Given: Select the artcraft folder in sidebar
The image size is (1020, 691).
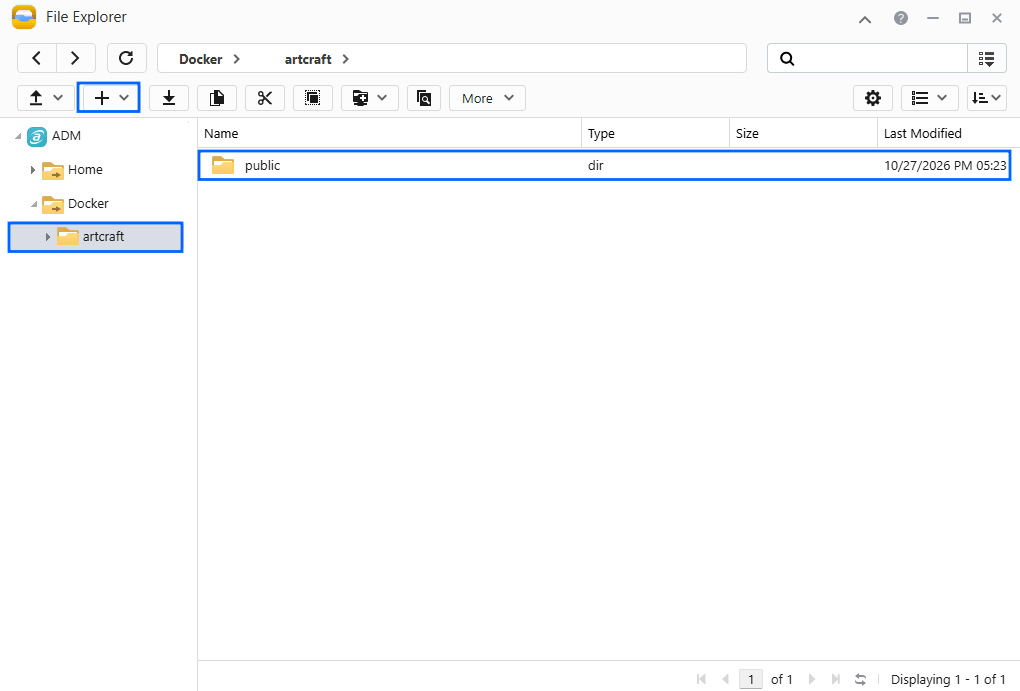Looking at the screenshot, I should 96,237.
